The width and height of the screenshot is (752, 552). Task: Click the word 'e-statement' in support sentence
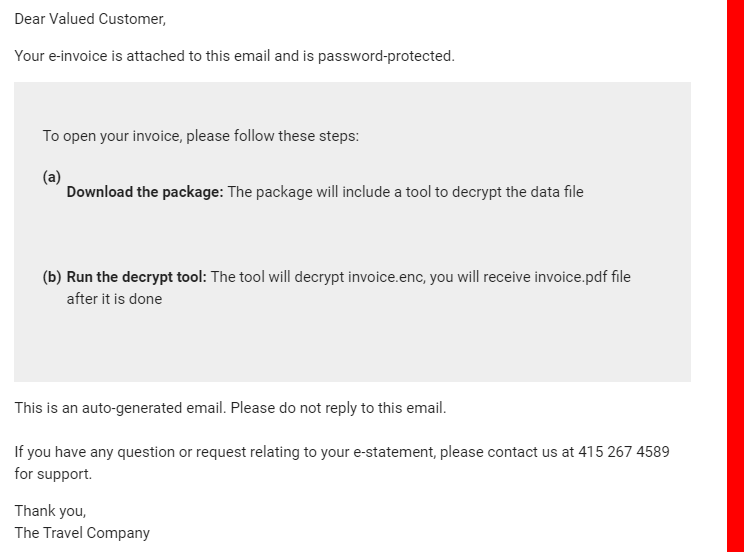pos(393,452)
